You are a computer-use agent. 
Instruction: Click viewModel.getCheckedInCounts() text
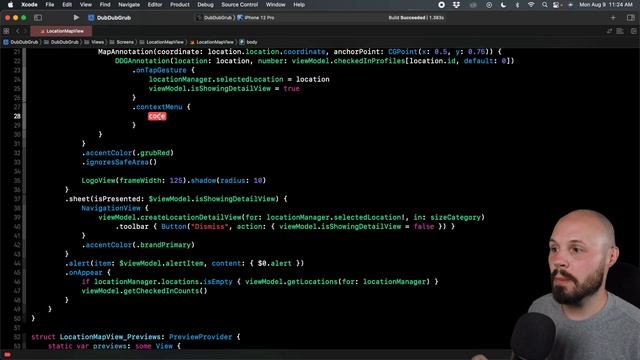144,291
